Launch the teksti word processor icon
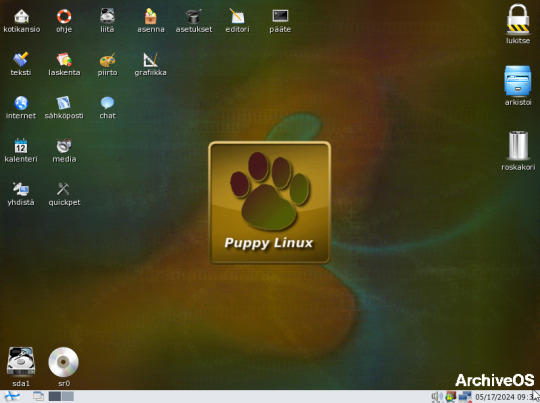540x403 pixels. pos(21,60)
